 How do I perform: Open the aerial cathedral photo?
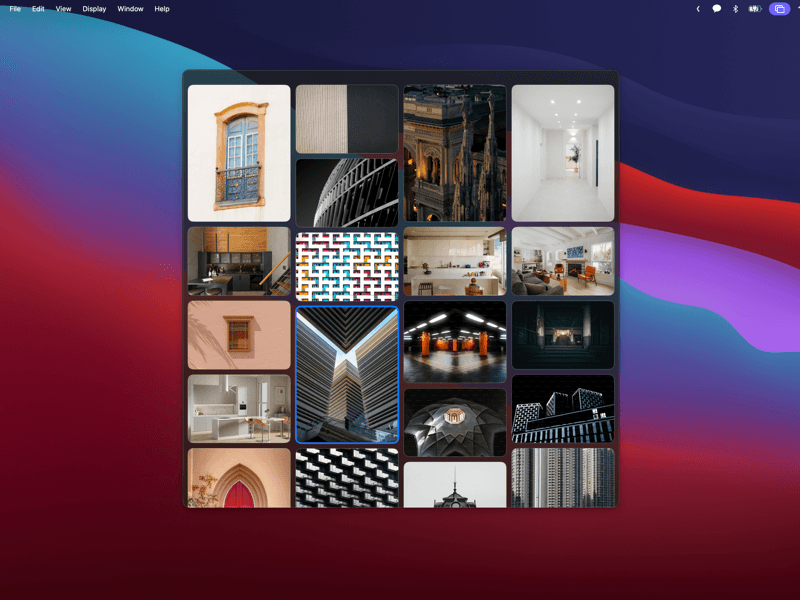pos(455,151)
